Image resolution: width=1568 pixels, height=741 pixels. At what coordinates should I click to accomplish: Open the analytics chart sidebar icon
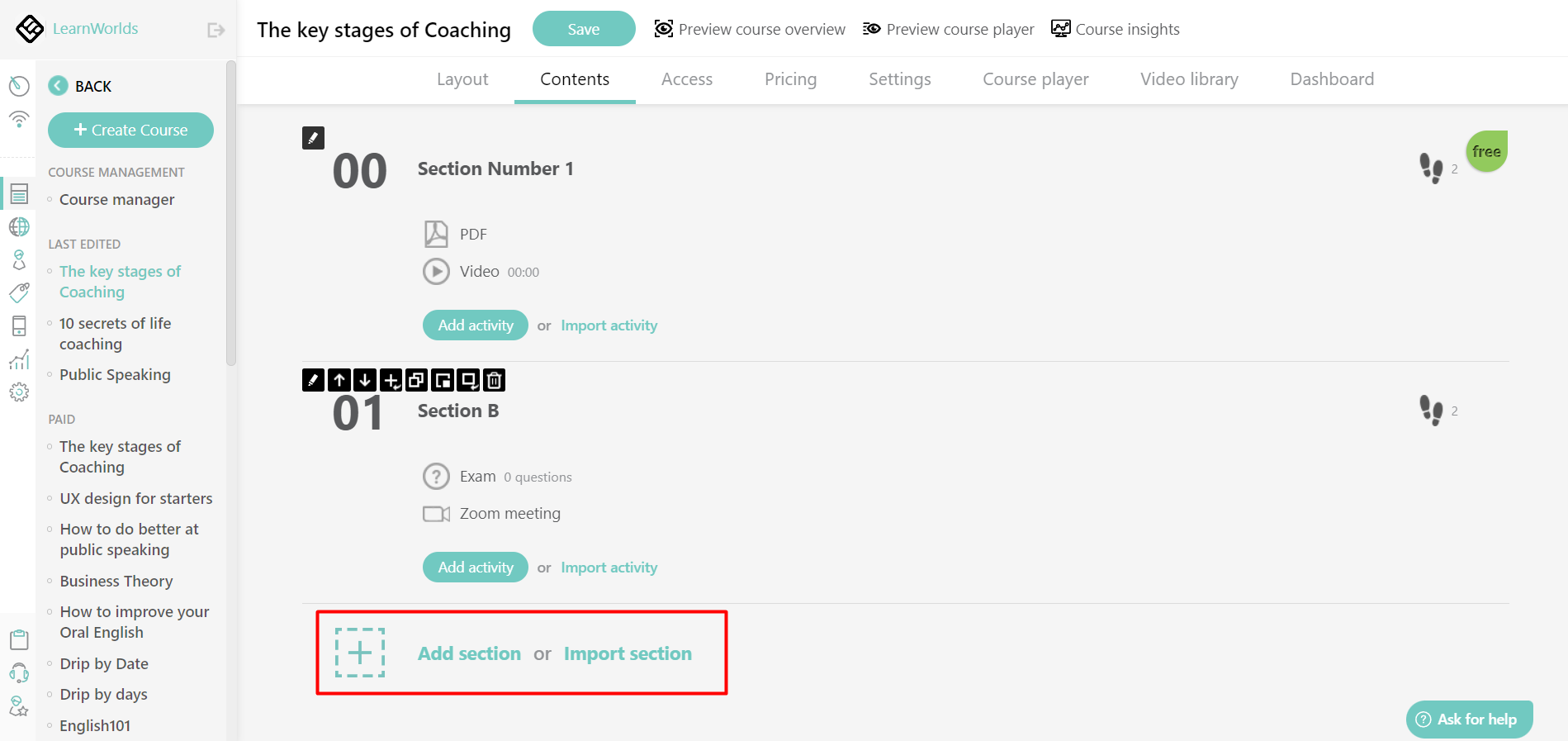click(18, 359)
